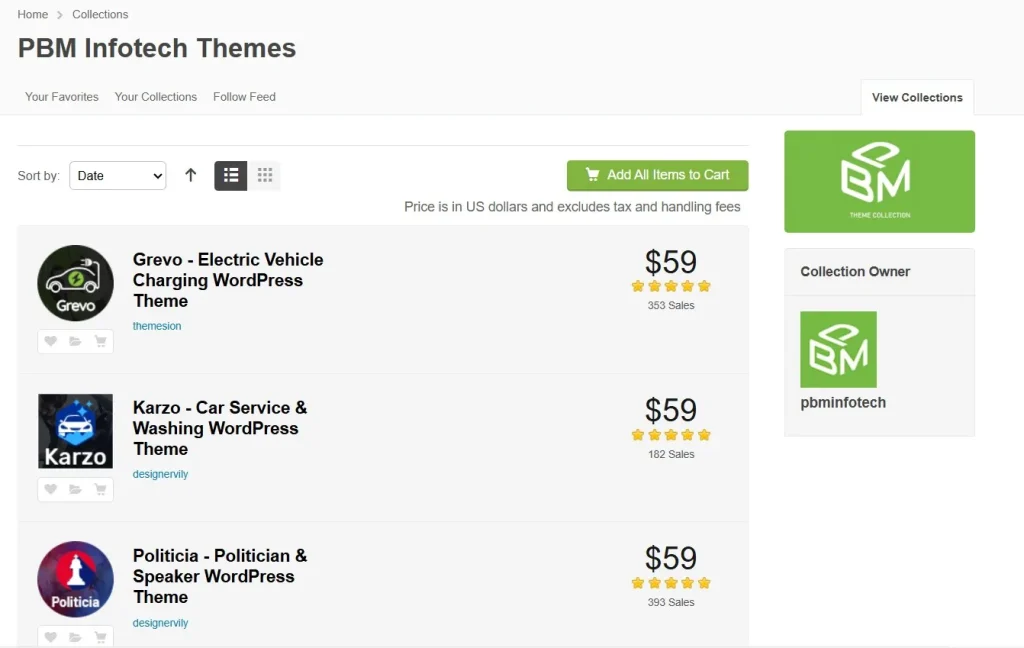Add Karzo theme to cart via icon
This screenshot has width=1024, height=648.
100,489
